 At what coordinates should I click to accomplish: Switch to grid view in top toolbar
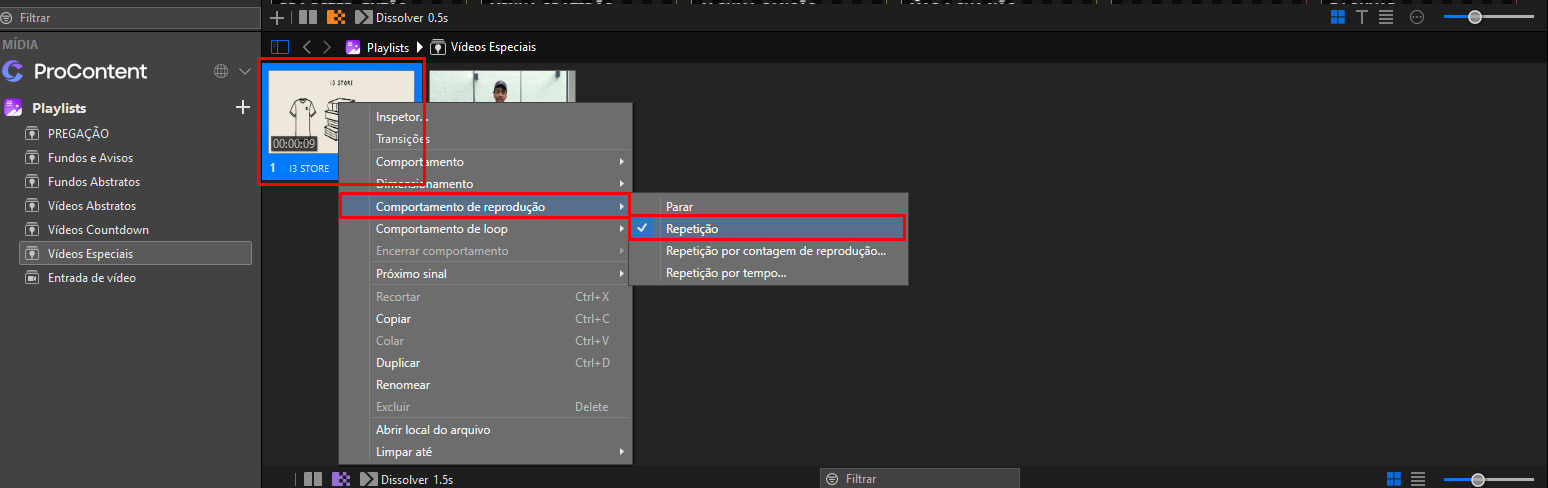coord(1338,17)
